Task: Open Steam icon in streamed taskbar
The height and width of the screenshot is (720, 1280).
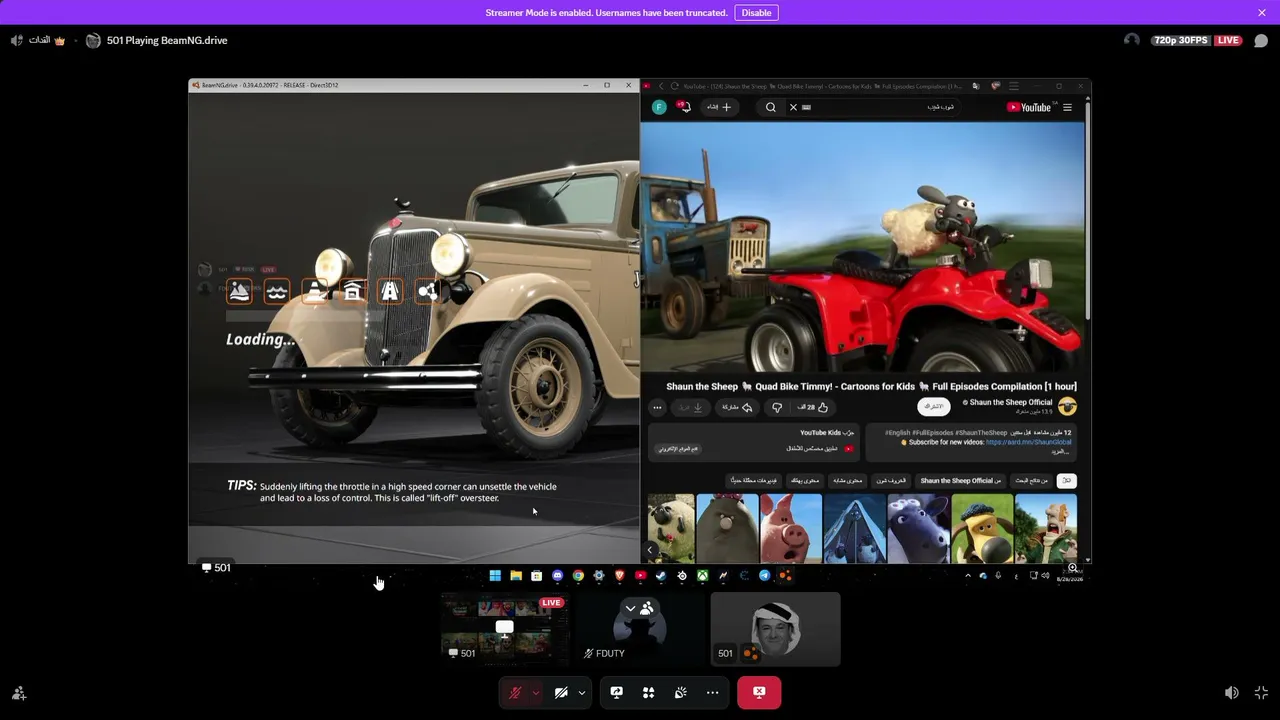Action: pos(661,576)
